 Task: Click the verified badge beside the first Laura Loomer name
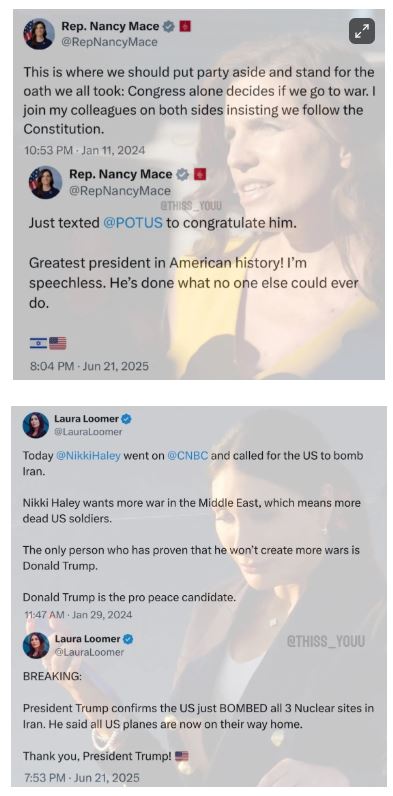click(127, 419)
